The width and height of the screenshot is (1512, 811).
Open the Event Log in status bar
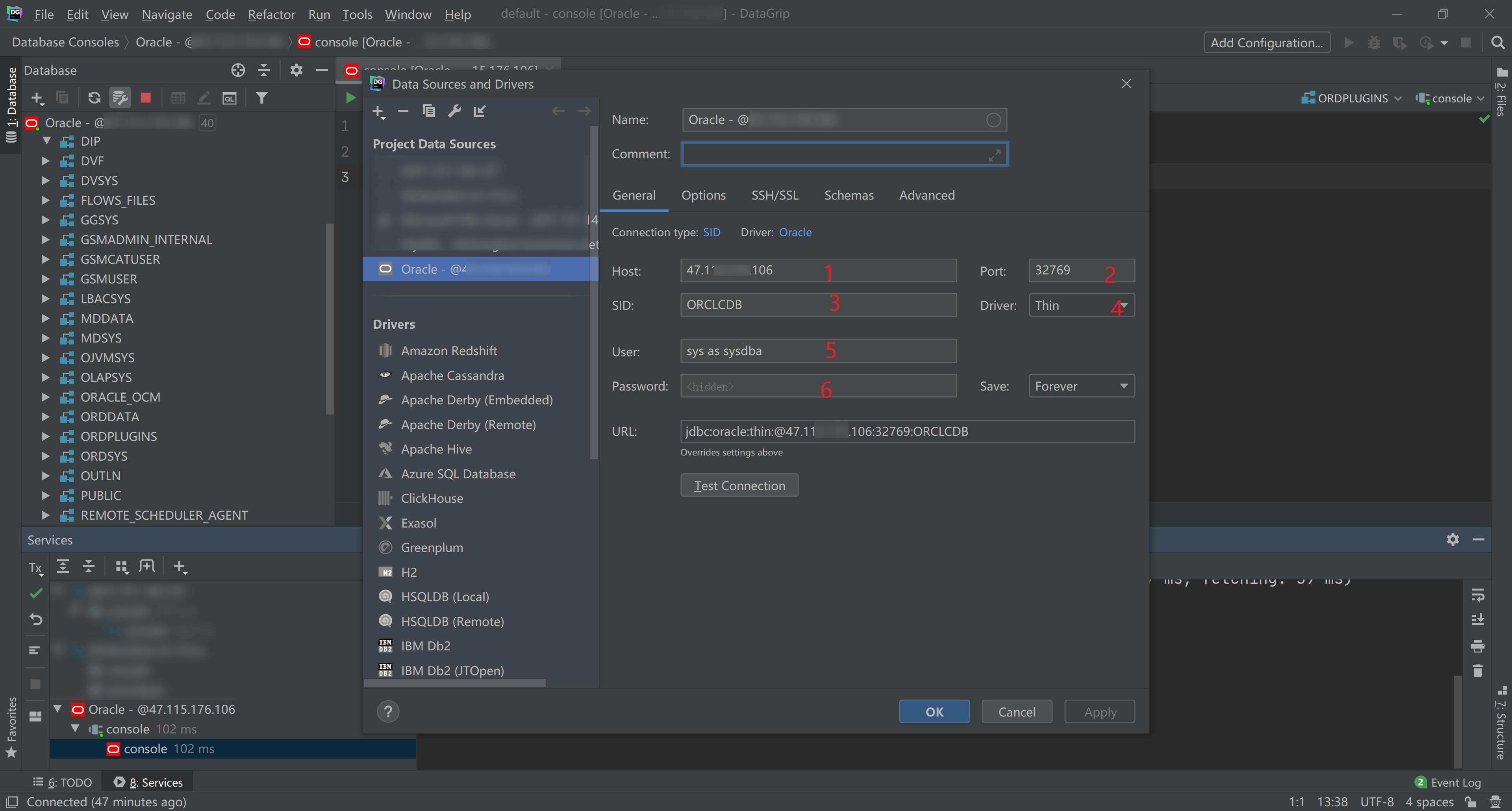click(x=1448, y=782)
